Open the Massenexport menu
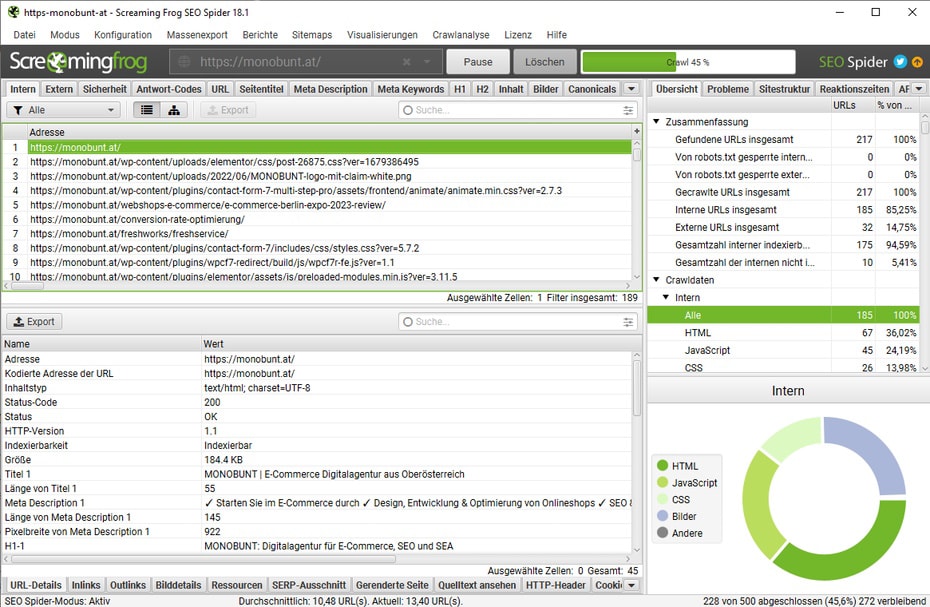Viewport: 930px width, 607px height. (x=197, y=35)
